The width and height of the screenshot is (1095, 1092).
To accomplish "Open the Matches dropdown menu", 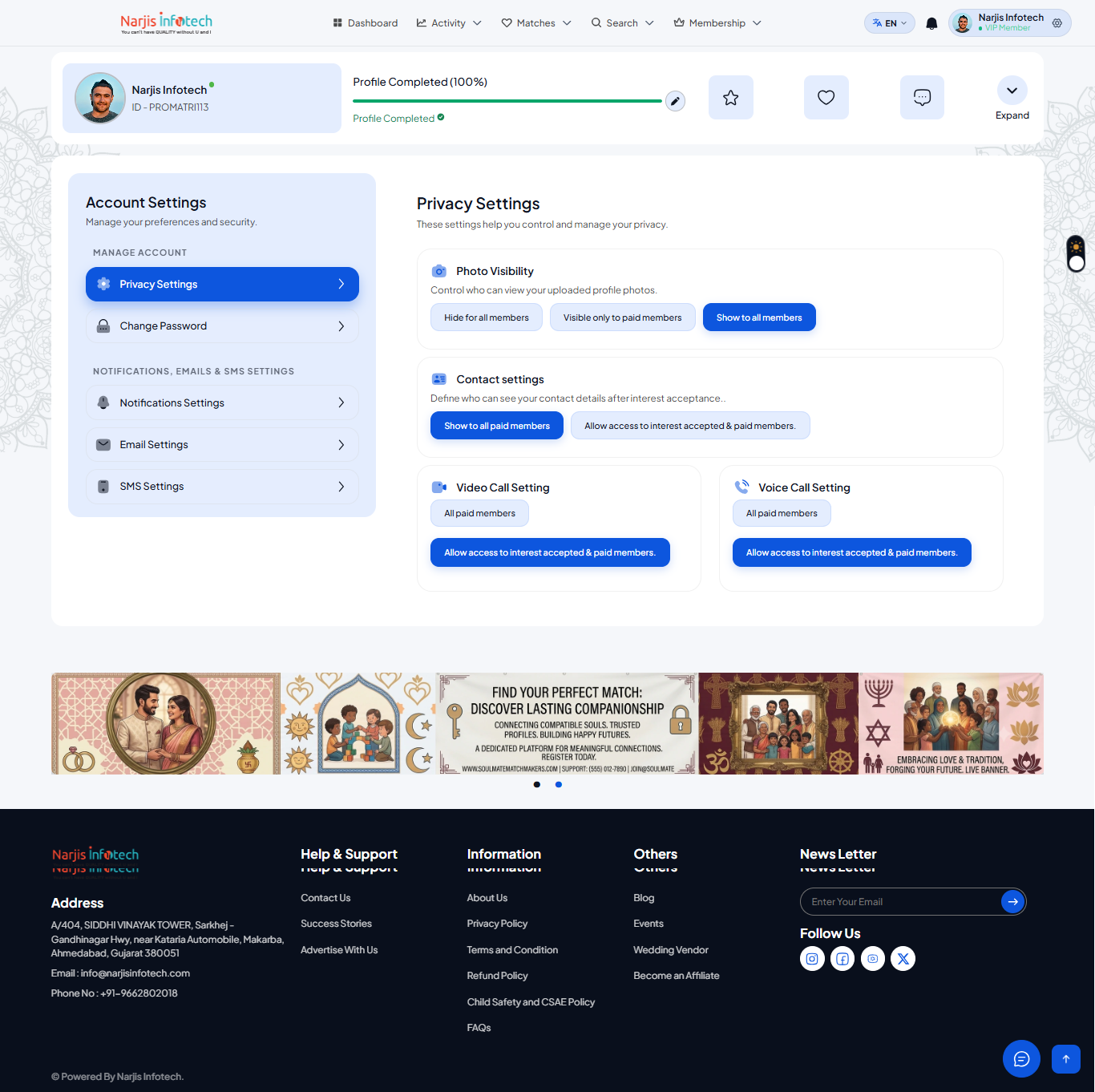I will point(536,23).
